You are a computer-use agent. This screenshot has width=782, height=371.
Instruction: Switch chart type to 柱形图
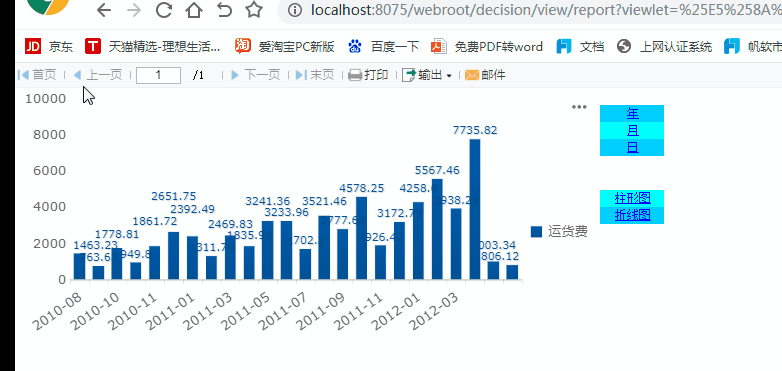point(632,198)
